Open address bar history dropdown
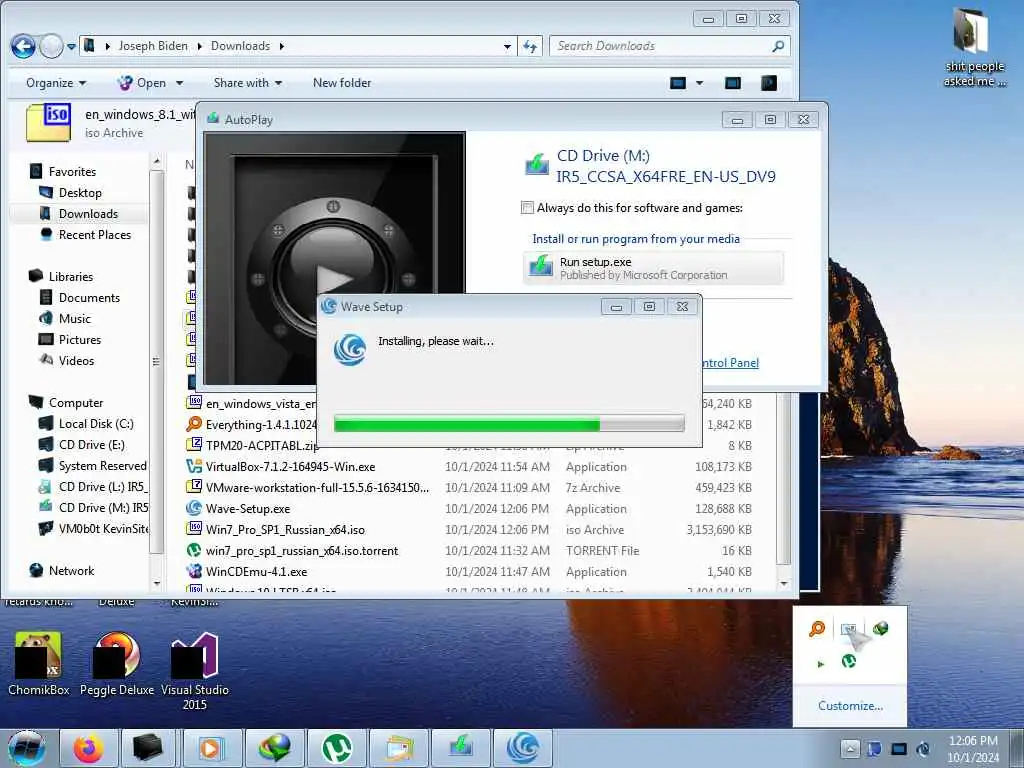The width and height of the screenshot is (1024, 768). 507,46
